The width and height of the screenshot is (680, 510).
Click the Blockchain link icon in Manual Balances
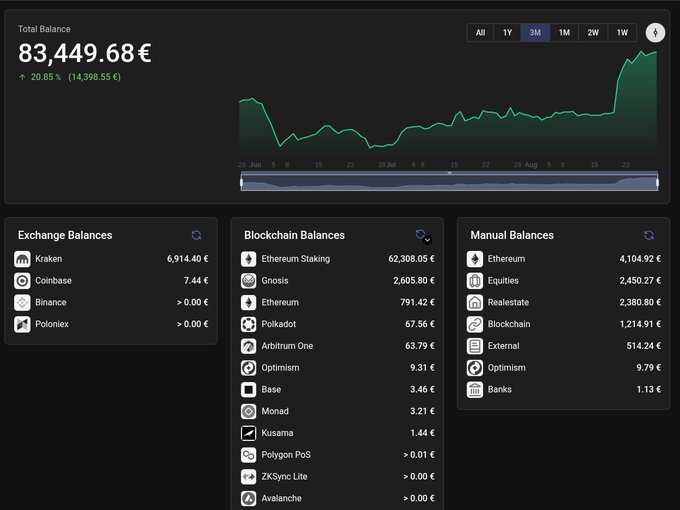click(475, 324)
